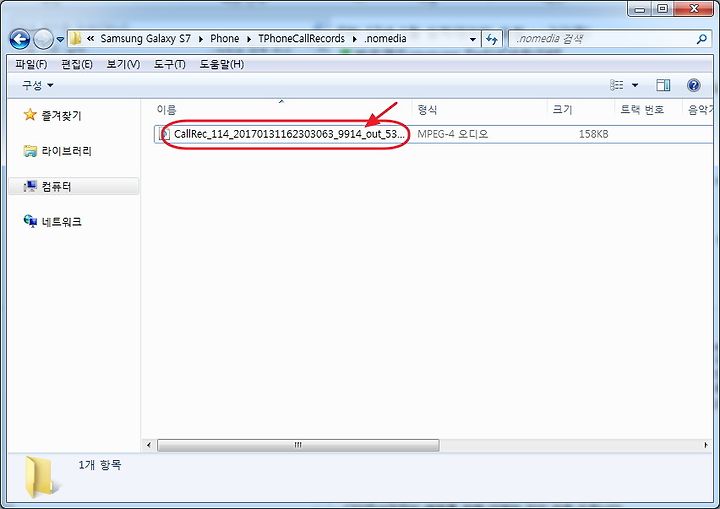The image size is (720, 509).
Task: Change view with the view icon
Action: 616,85
